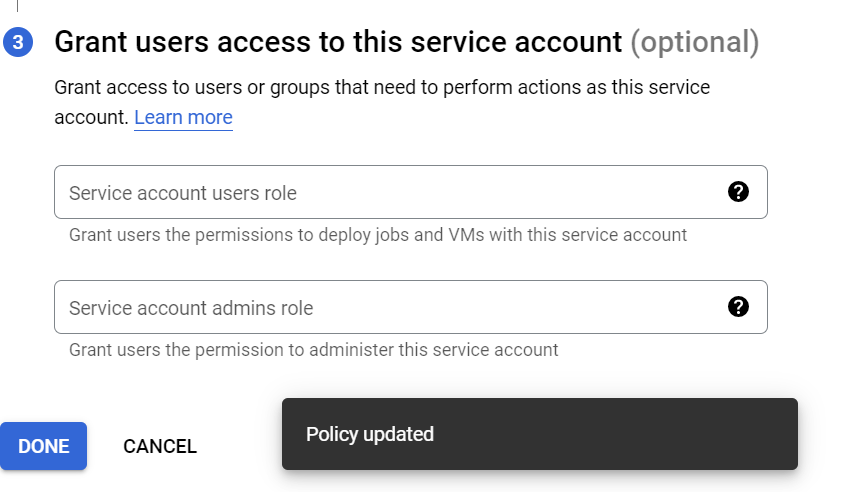Open the Learn more link

(x=183, y=117)
